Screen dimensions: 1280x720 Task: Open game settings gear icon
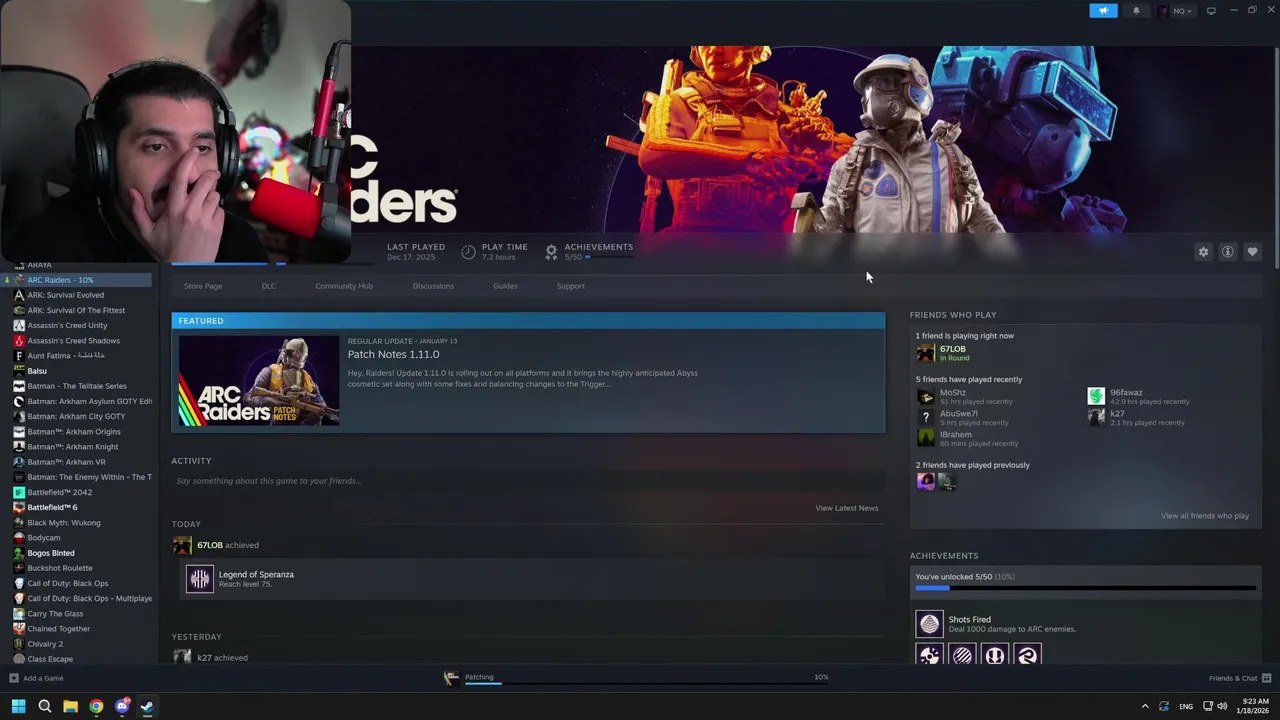[x=1203, y=252]
